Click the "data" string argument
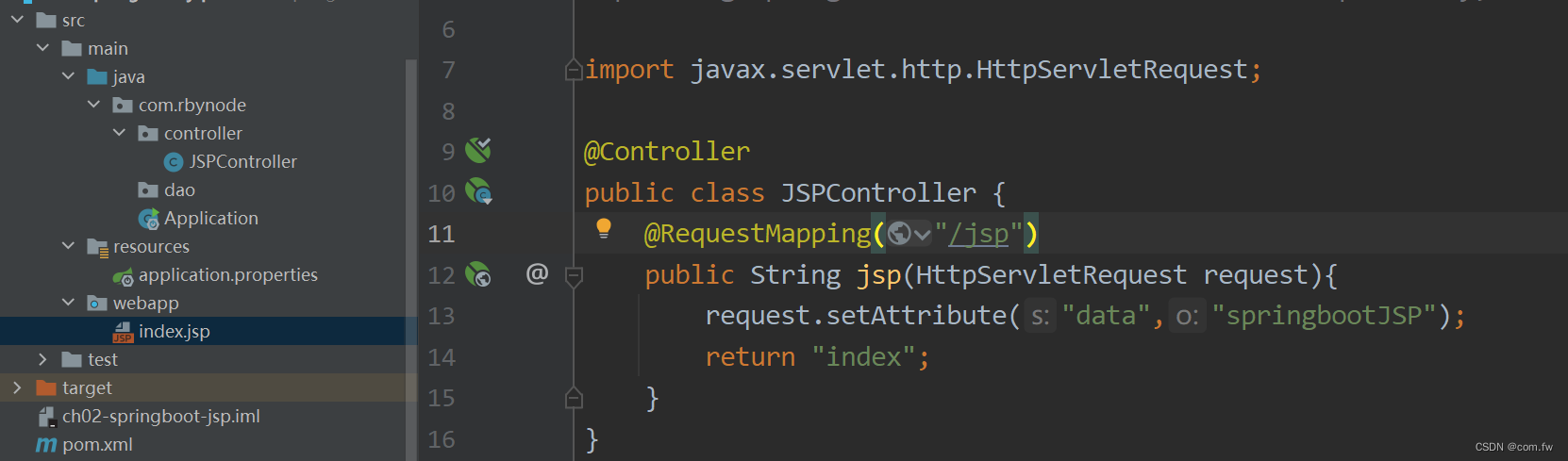Screen dimensions: 1568x461 (1106, 316)
